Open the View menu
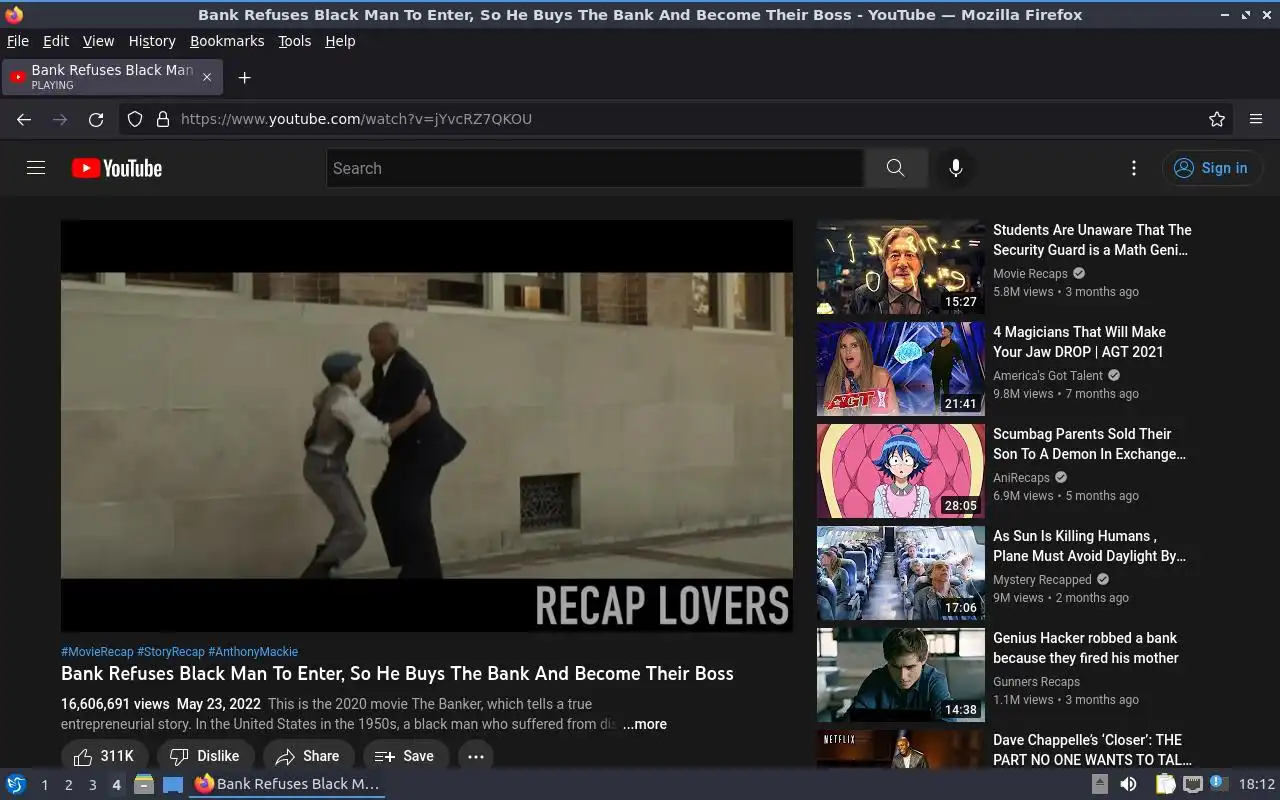Viewport: 1280px width, 800px height. 98,41
